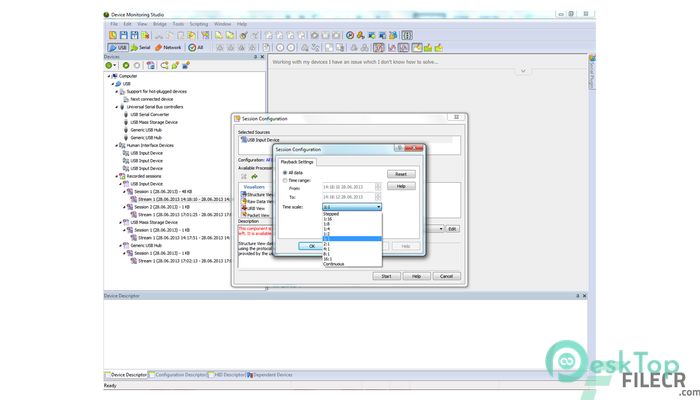Select the All data radio button

coord(285,172)
